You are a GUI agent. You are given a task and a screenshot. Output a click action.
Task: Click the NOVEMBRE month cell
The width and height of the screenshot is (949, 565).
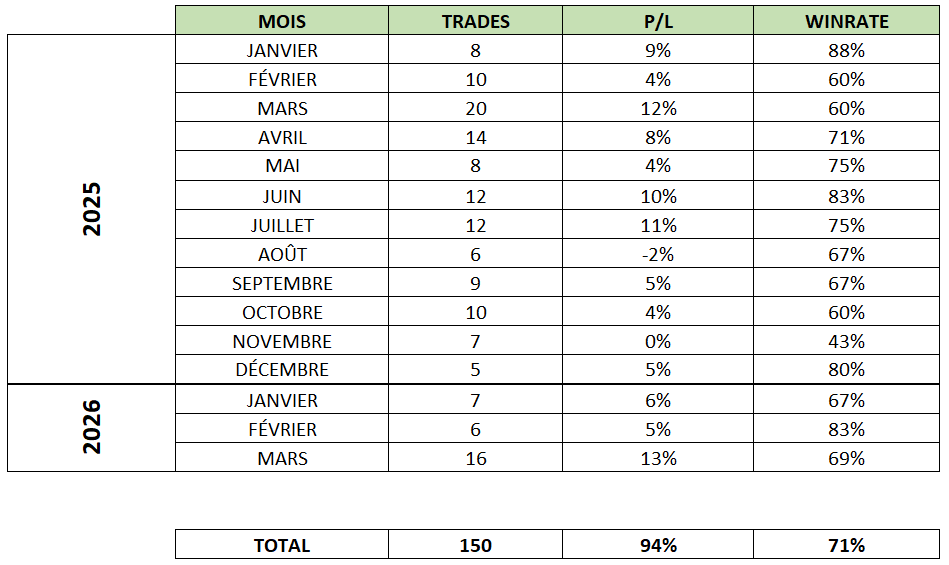(282, 342)
